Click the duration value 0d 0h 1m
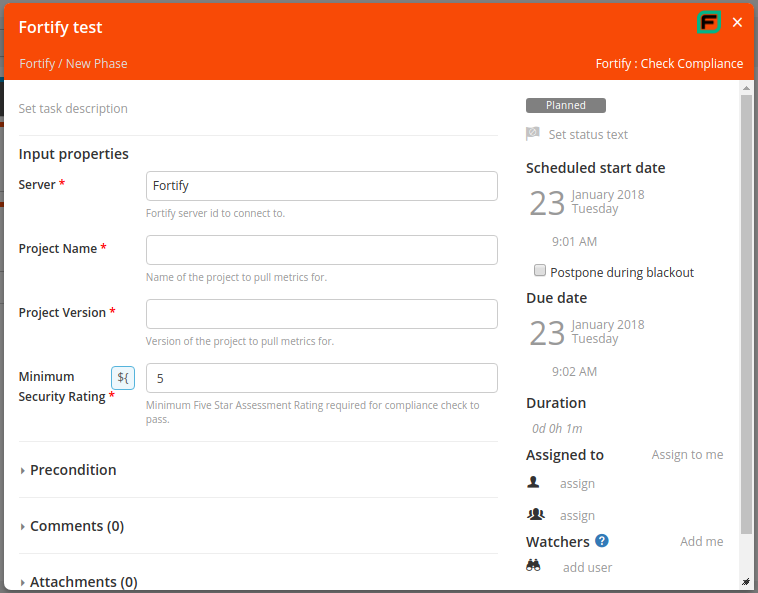 (x=557, y=429)
